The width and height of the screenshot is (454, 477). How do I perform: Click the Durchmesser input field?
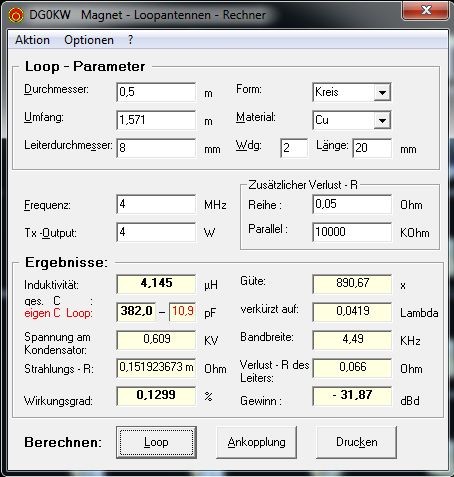click(x=156, y=92)
